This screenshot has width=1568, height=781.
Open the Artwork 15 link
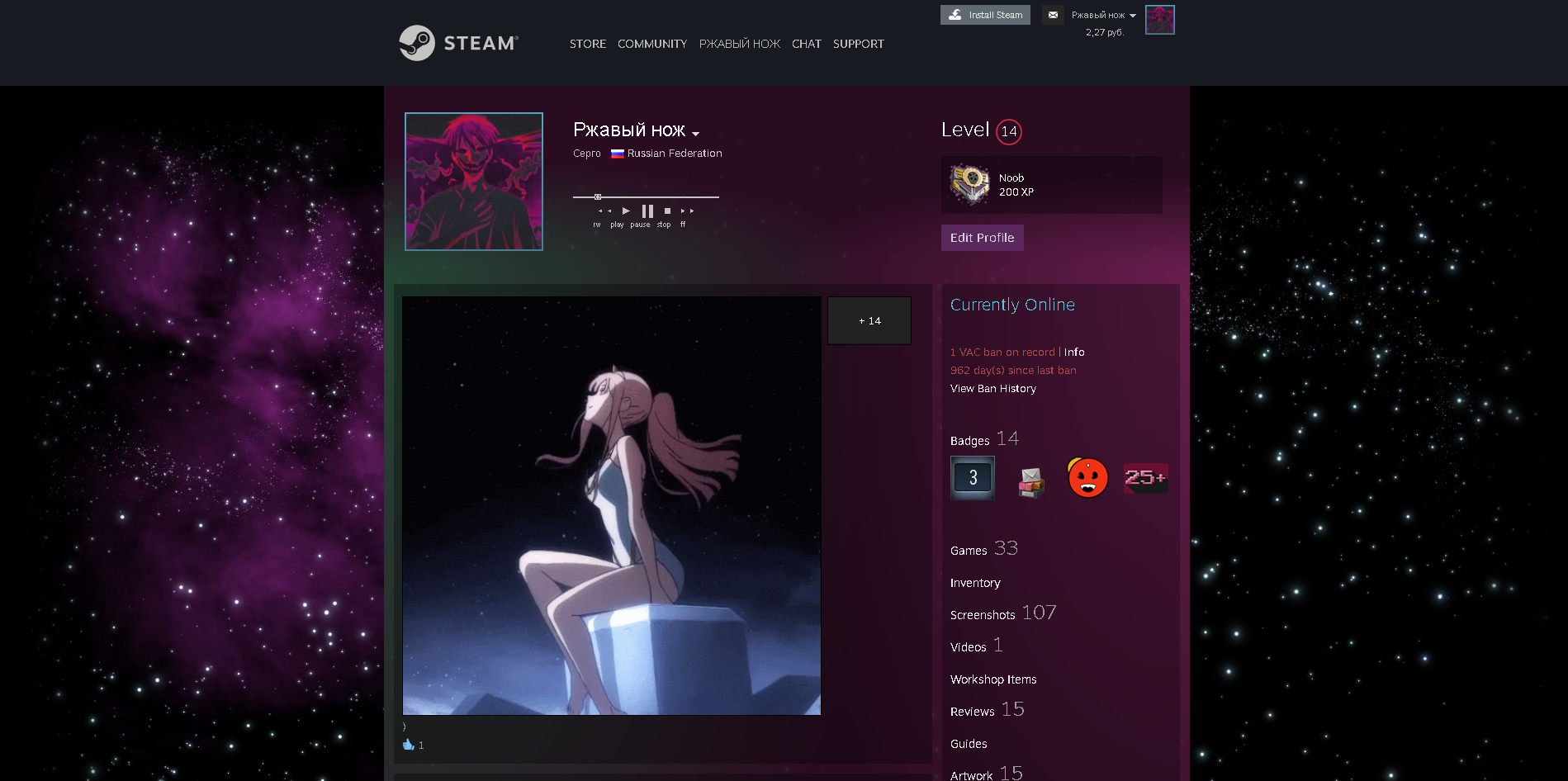[987, 774]
